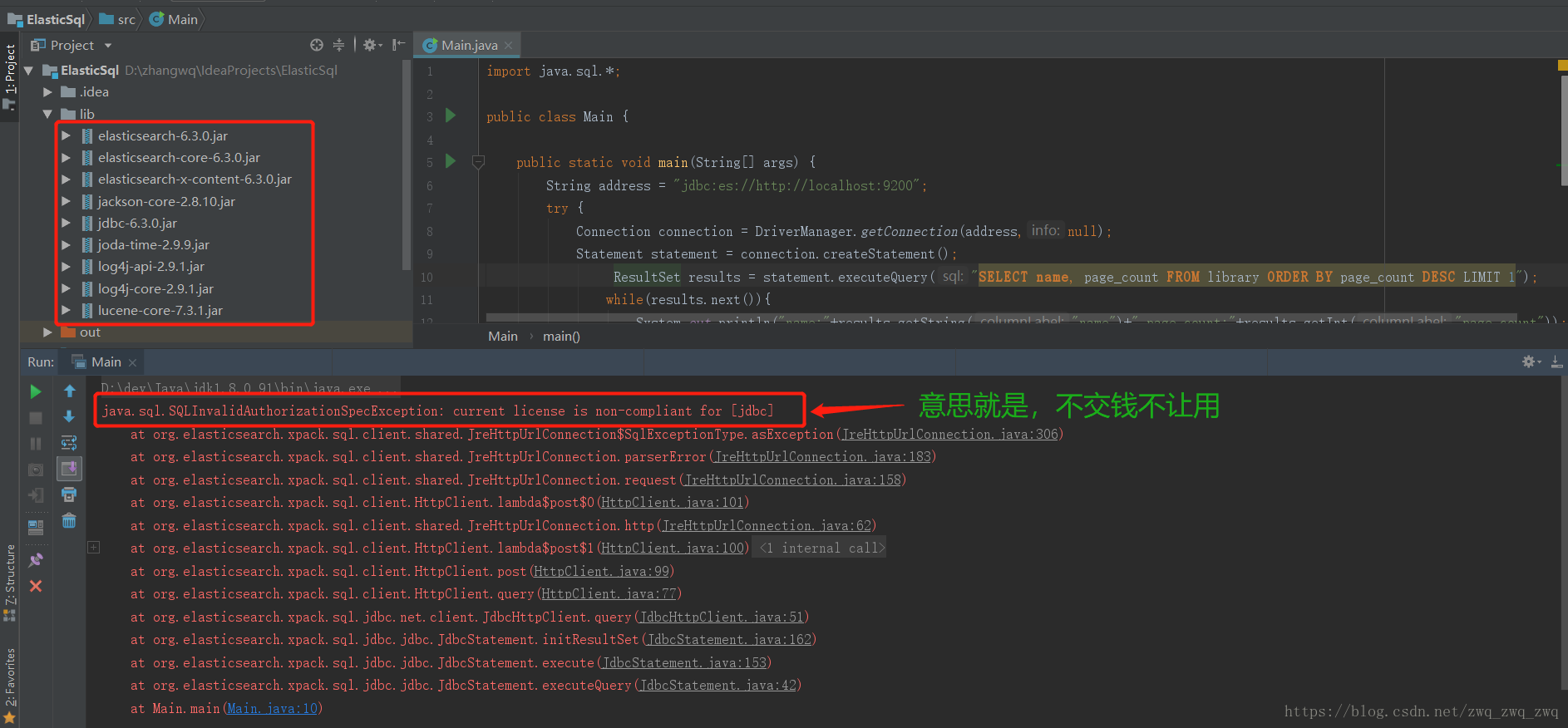
Task: Hide the Project panel with the hide icon
Action: [x=399, y=45]
